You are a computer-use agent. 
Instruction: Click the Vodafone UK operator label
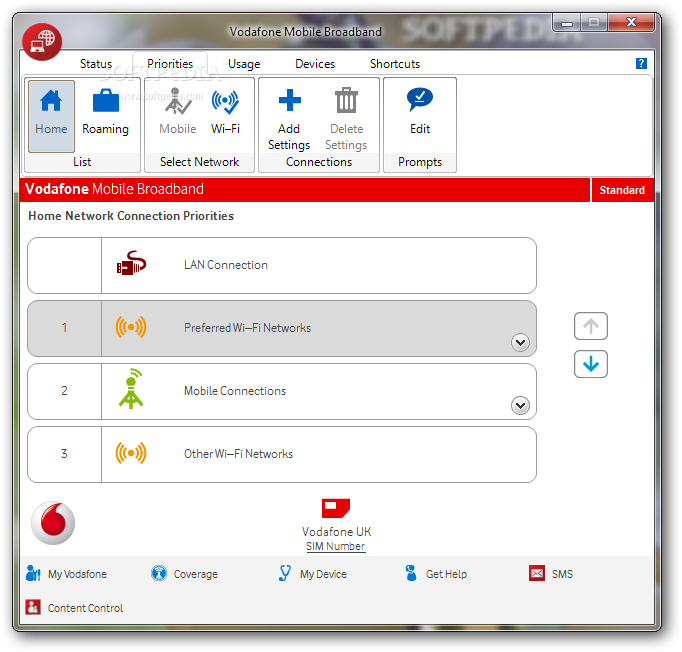(x=336, y=532)
